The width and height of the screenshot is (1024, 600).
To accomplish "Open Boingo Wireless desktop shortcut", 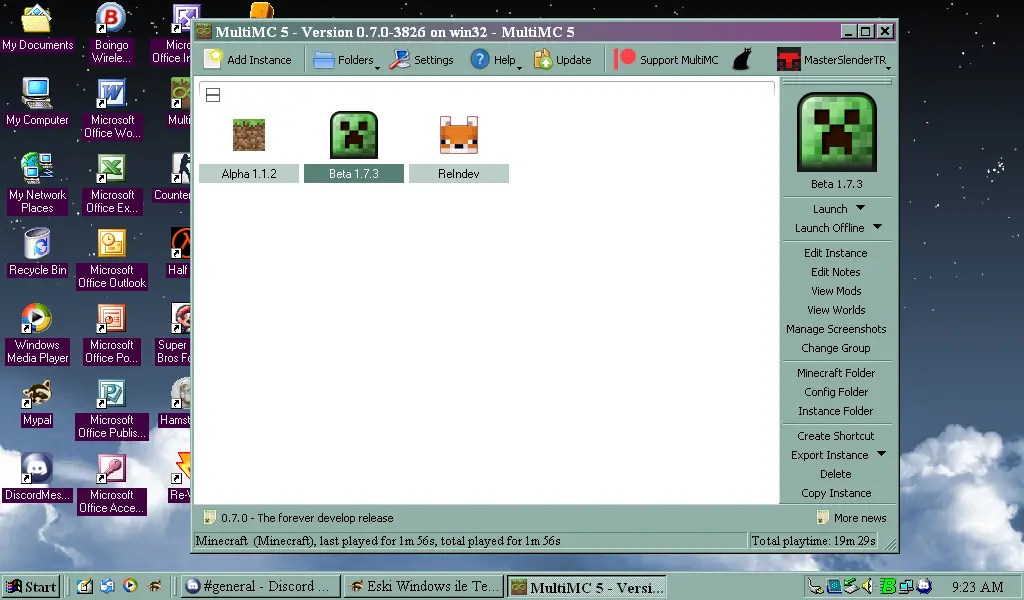I will (111, 33).
